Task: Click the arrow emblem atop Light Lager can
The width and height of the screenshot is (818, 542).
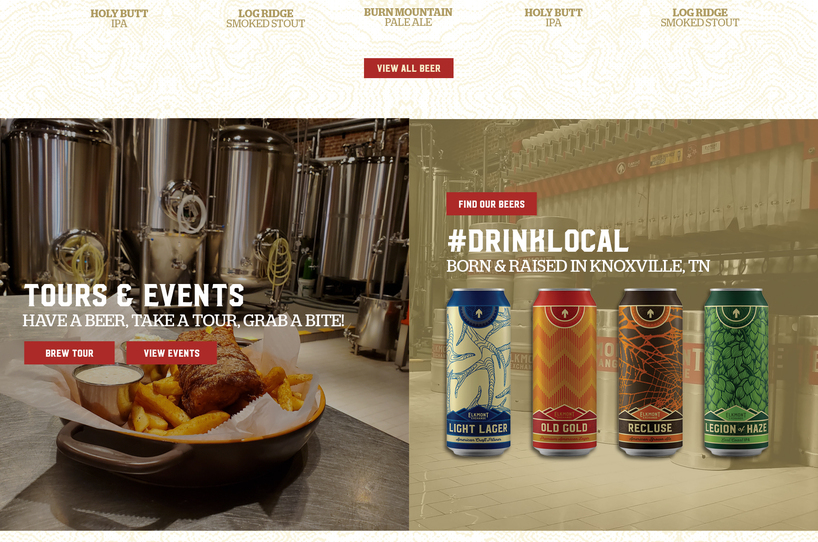Action: click(x=479, y=314)
